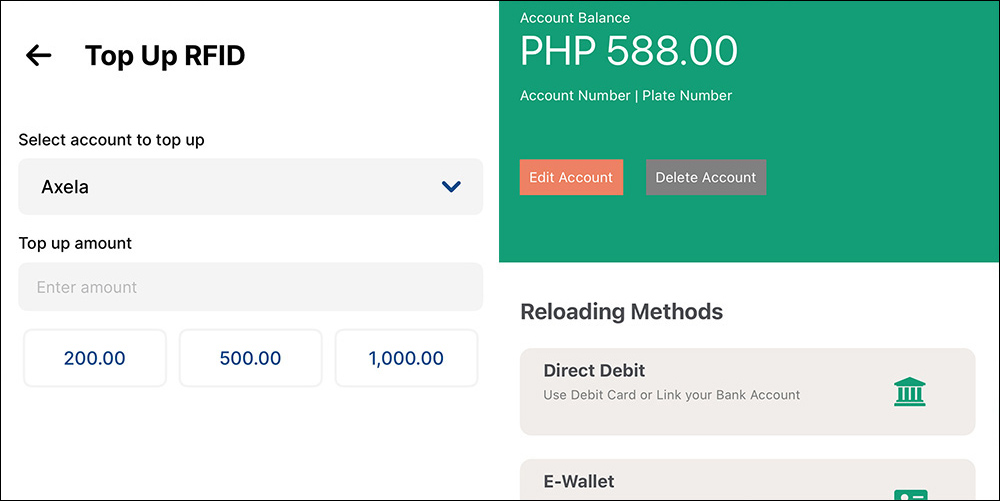Click the Select account to top up label
The height and width of the screenshot is (501, 1000).
[x=112, y=140]
